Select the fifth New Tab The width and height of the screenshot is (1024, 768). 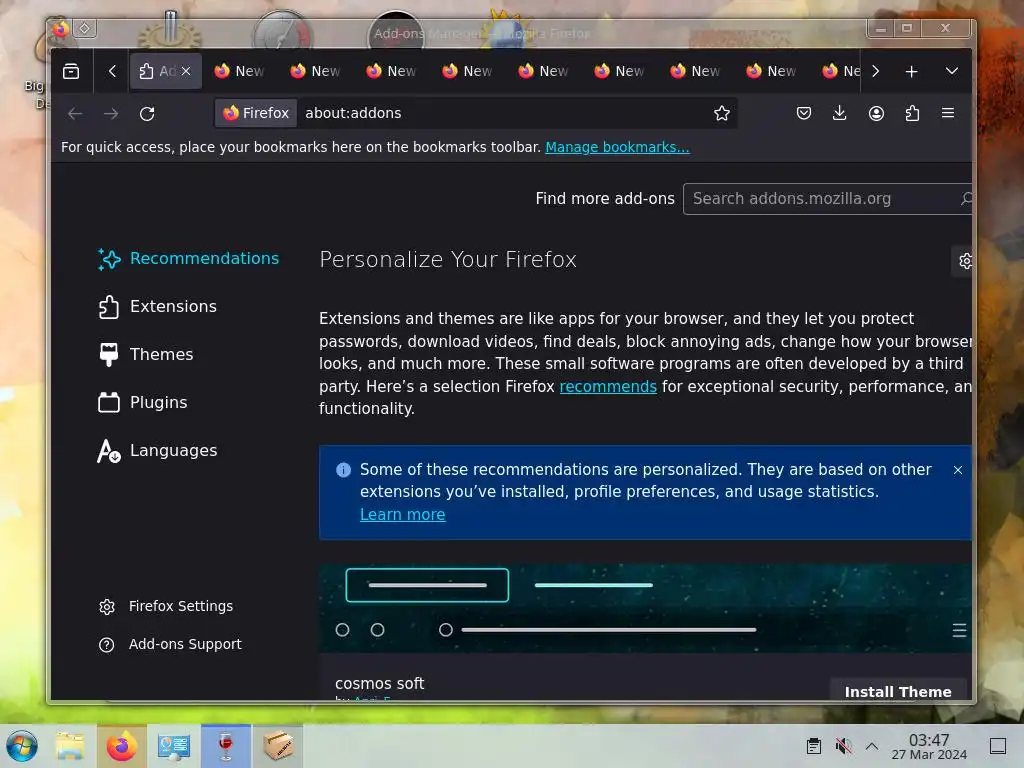tap(543, 71)
